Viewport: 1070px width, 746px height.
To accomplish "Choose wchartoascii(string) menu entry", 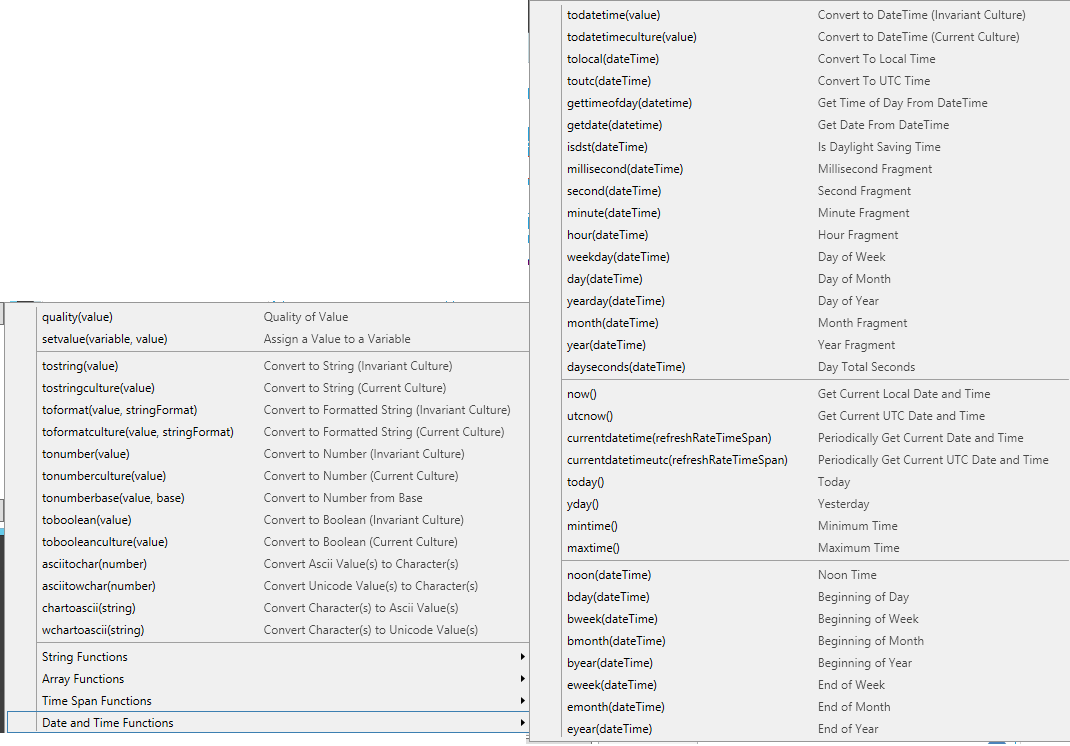I will (93, 630).
